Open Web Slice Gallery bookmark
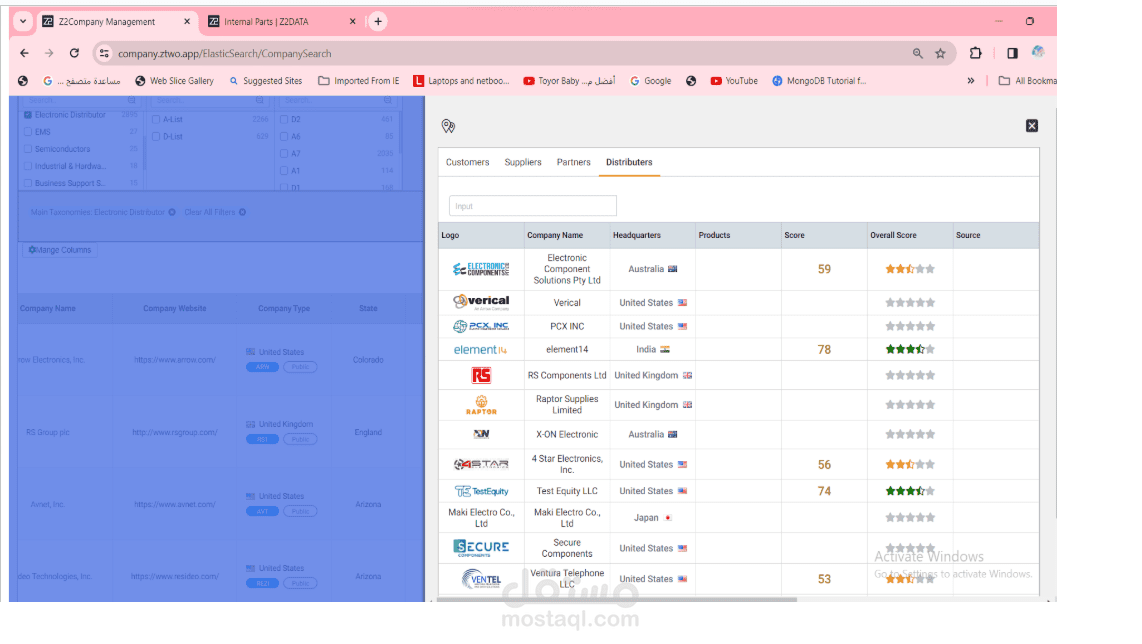The height and width of the screenshot is (644, 1142). pyautogui.click(x=174, y=81)
